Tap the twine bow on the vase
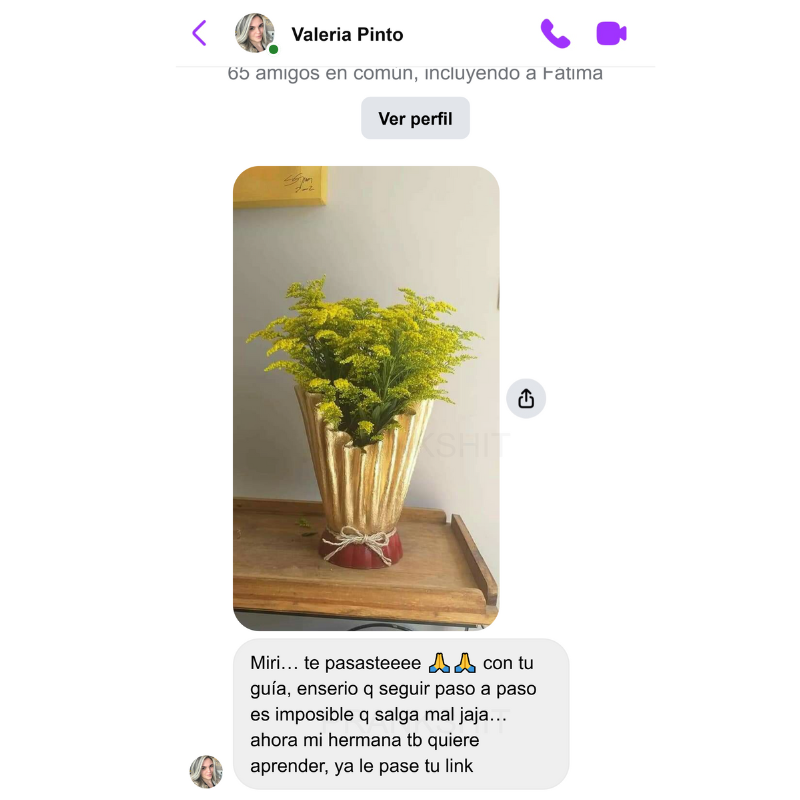 click(x=360, y=542)
